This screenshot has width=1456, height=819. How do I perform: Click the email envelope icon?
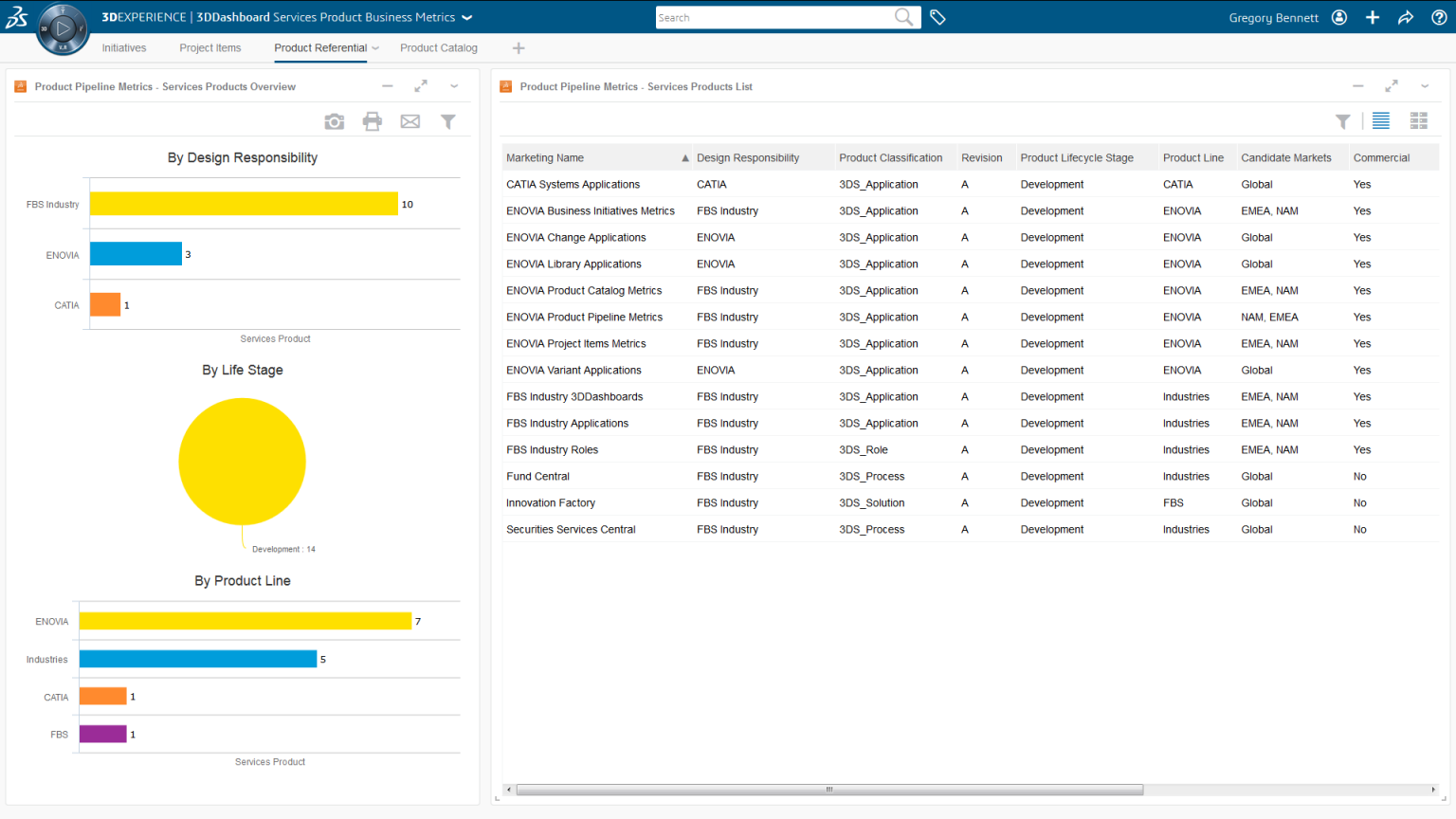[409, 121]
